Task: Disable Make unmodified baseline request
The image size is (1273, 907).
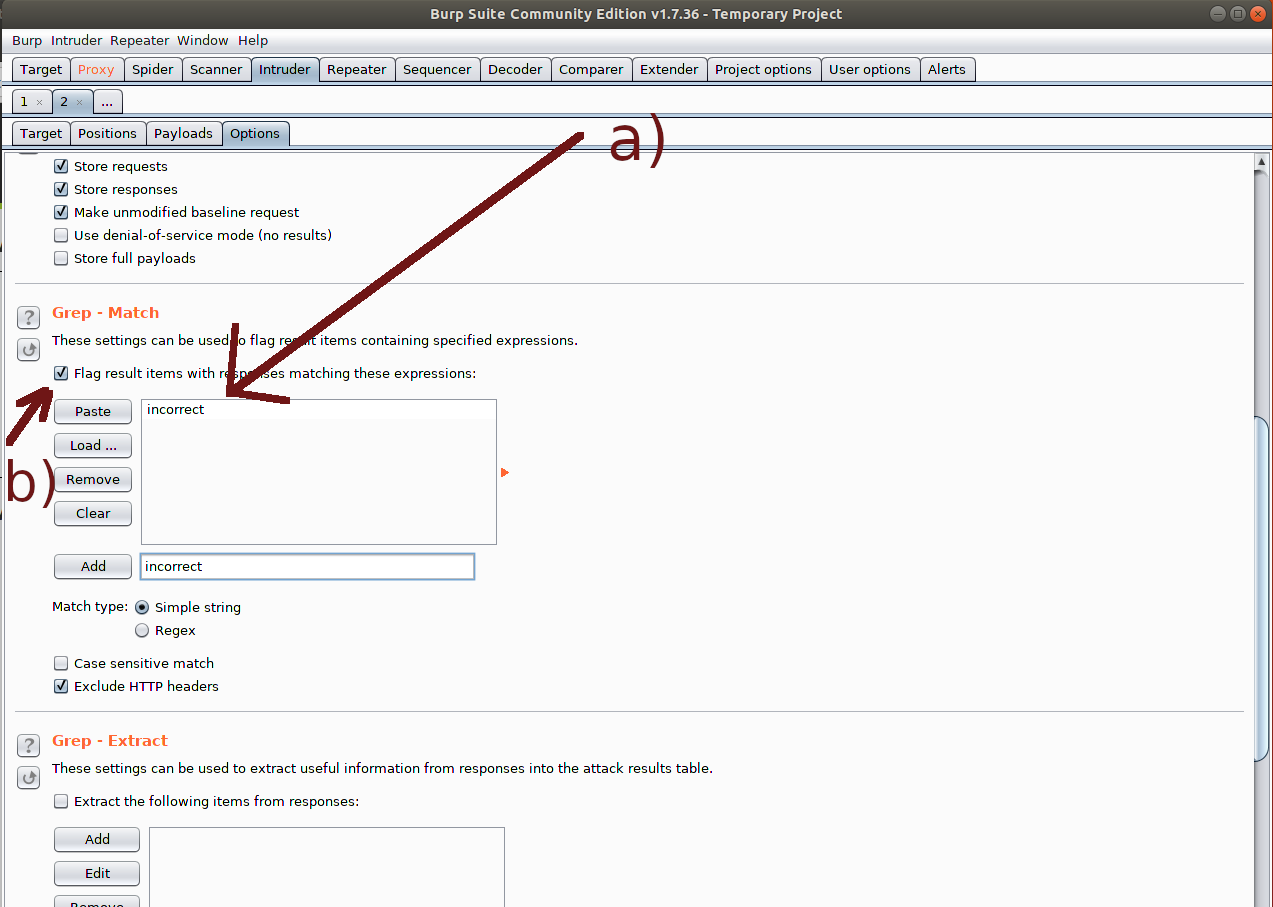Action: [x=61, y=212]
